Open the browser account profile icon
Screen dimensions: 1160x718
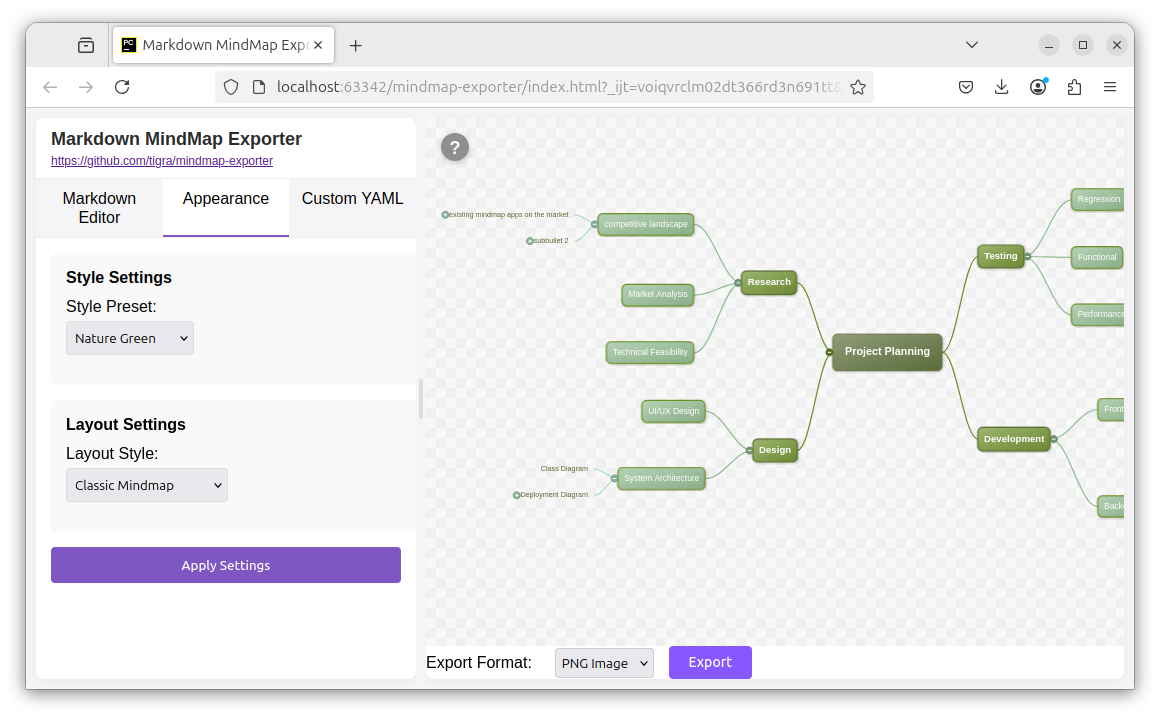(1038, 87)
